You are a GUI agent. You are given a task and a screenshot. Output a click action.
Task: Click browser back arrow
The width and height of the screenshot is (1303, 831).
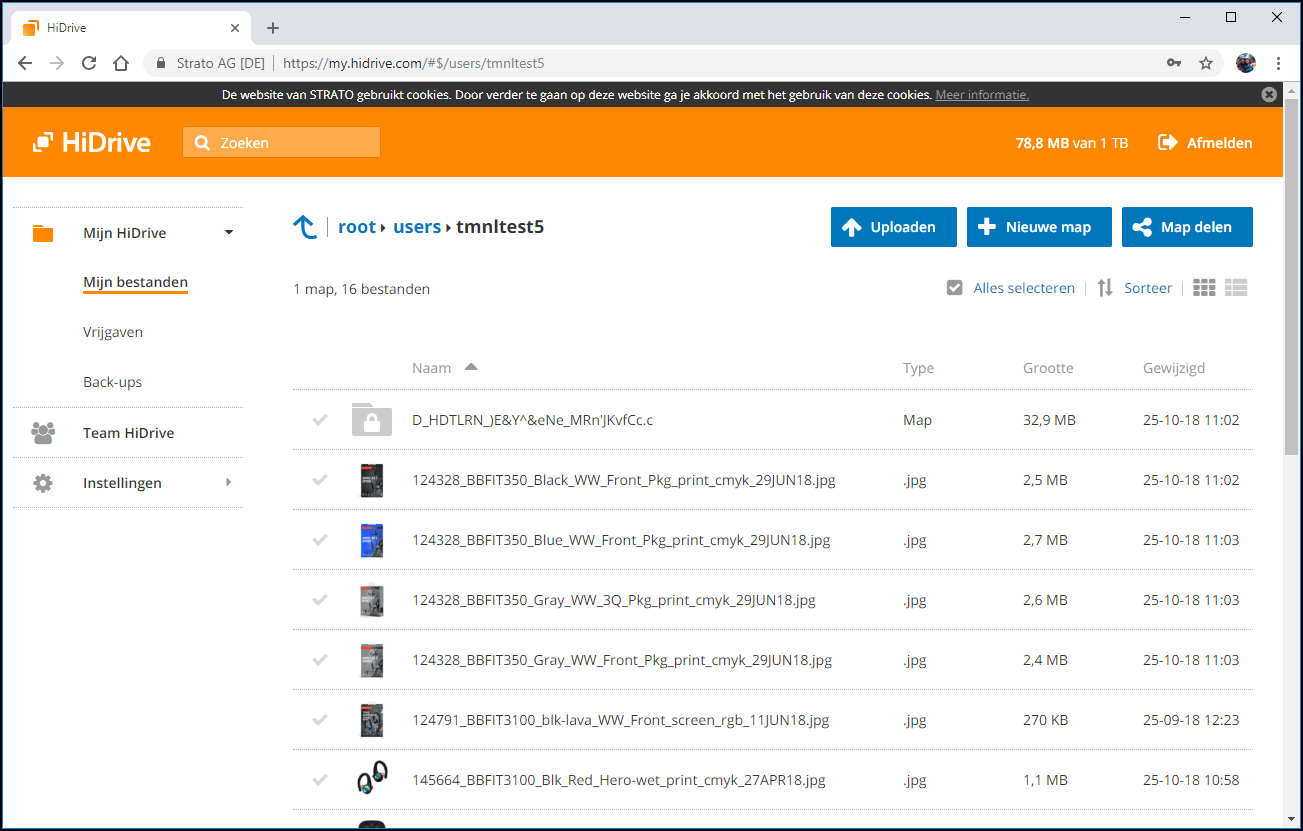point(25,63)
